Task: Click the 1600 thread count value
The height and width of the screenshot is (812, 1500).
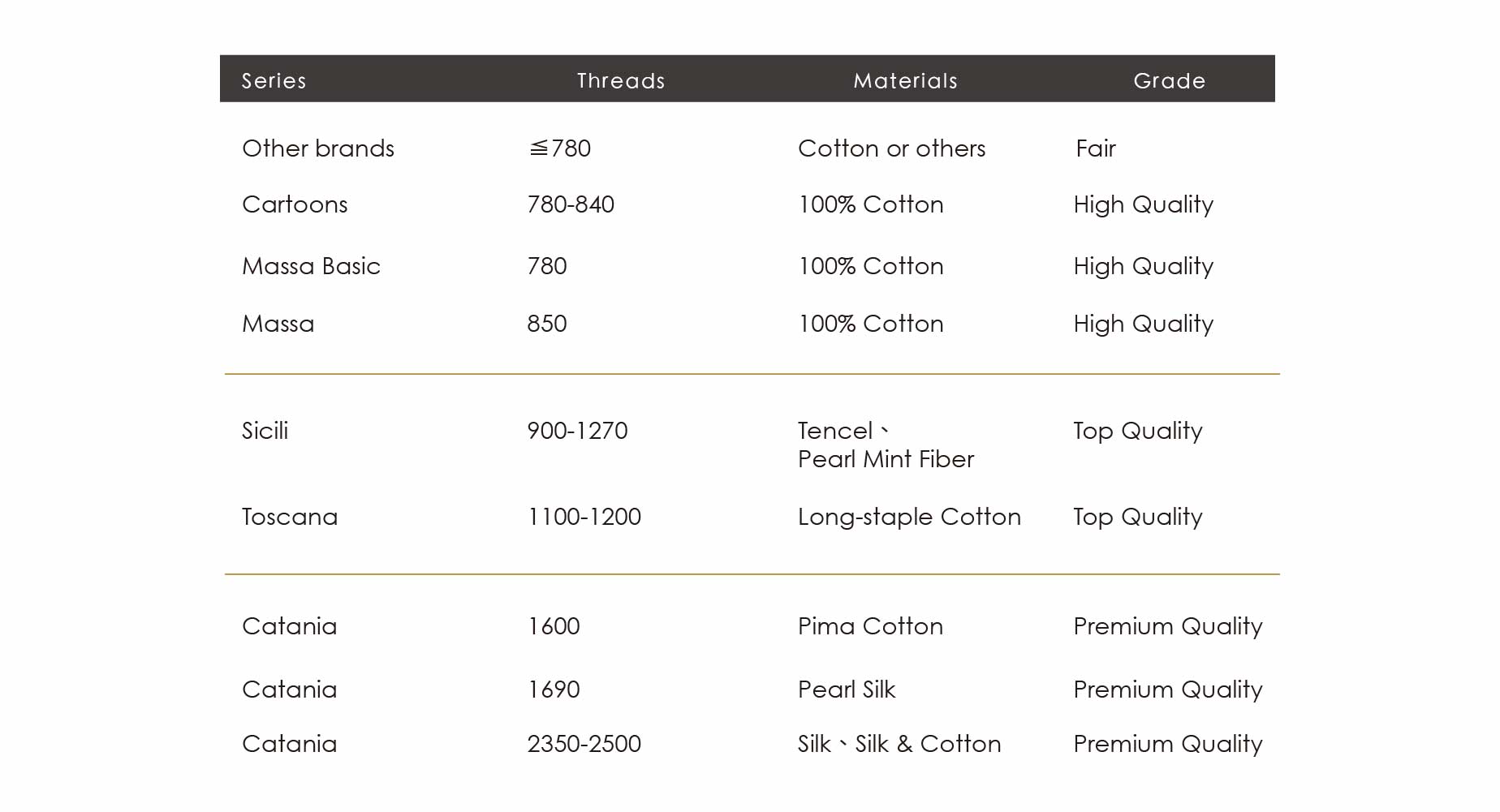Action: (x=554, y=626)
